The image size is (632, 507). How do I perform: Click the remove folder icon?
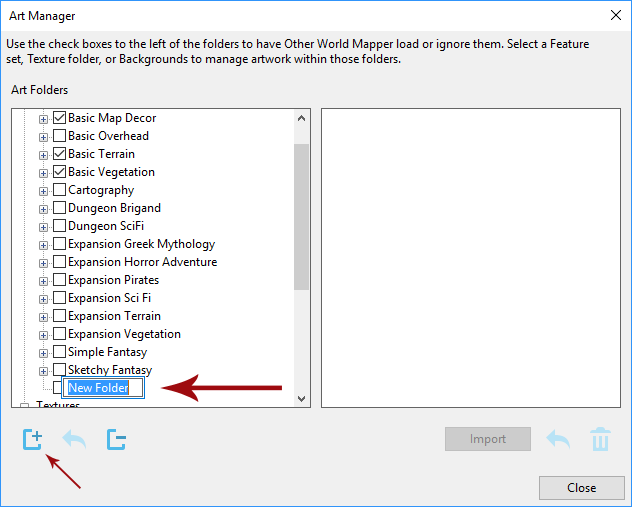(x=116, y=439)
